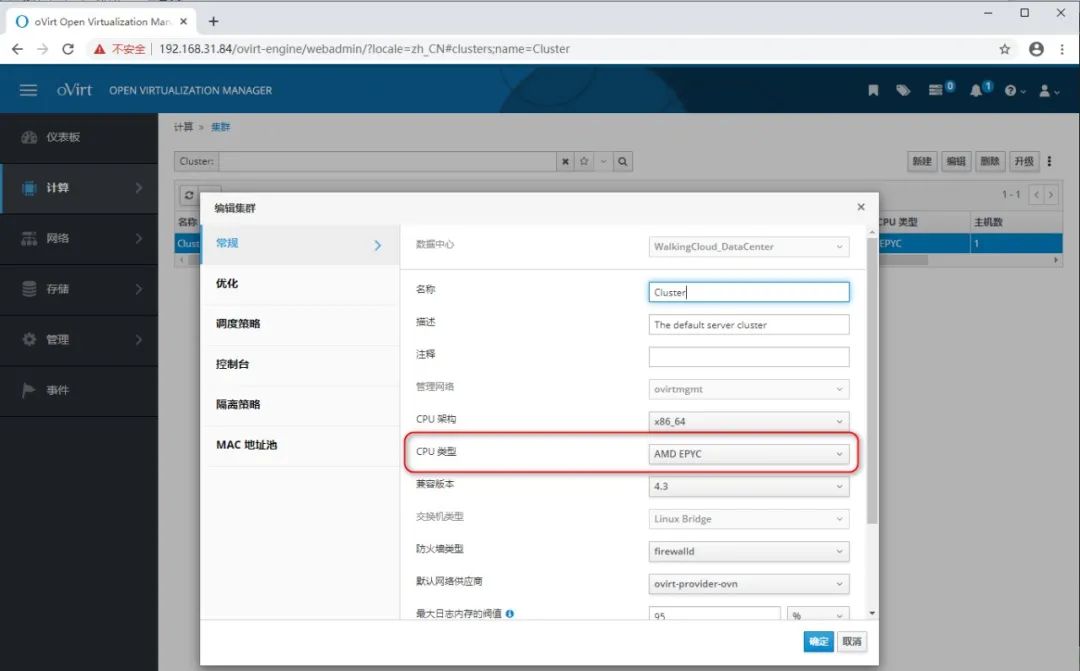1080x671 pixels.
Task: Open the percent unit dropdown
Action: tap(818, 615)
